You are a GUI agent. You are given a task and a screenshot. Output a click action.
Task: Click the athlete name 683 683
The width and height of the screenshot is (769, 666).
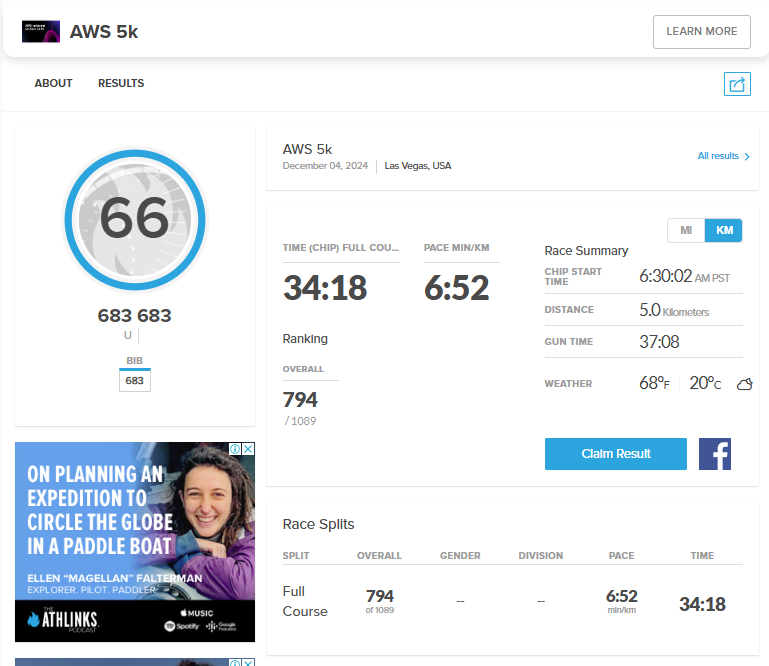pos(134,315)
